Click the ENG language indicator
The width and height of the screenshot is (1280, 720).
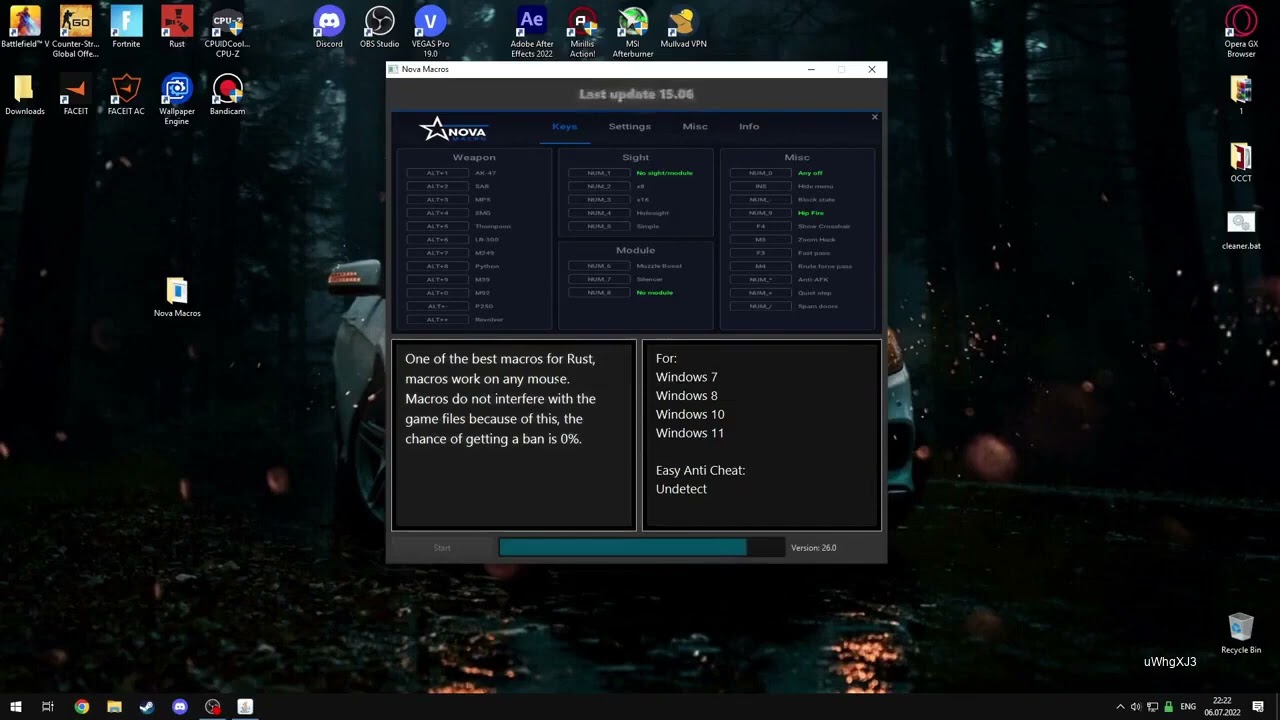coord(1188,707)
